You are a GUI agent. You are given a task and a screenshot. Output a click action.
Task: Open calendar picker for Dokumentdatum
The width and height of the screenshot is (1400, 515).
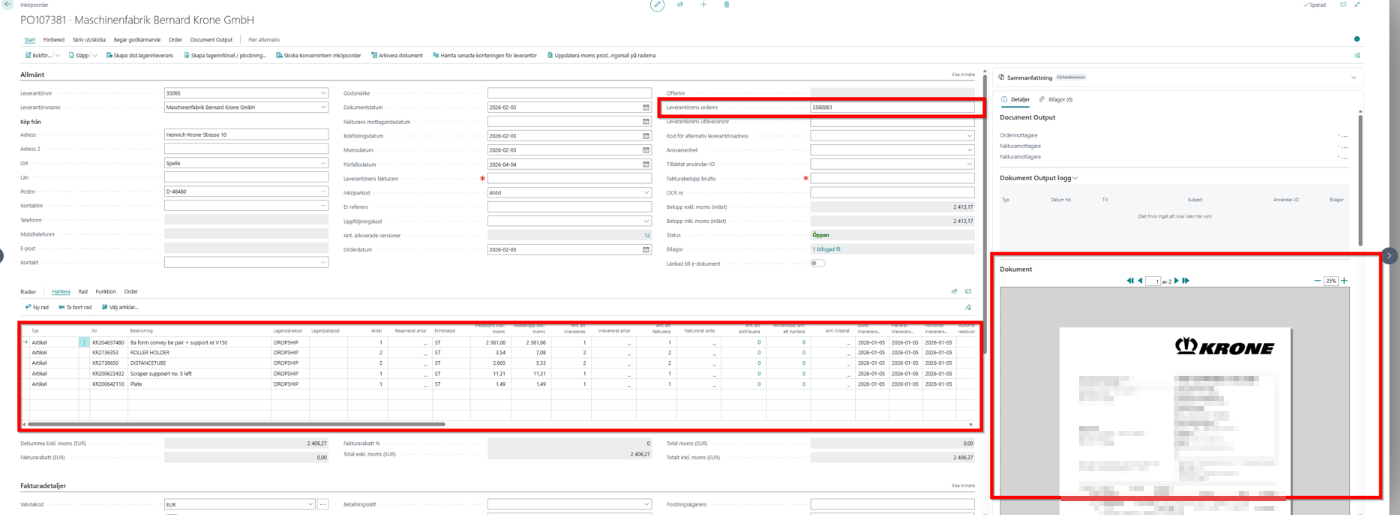645,107
